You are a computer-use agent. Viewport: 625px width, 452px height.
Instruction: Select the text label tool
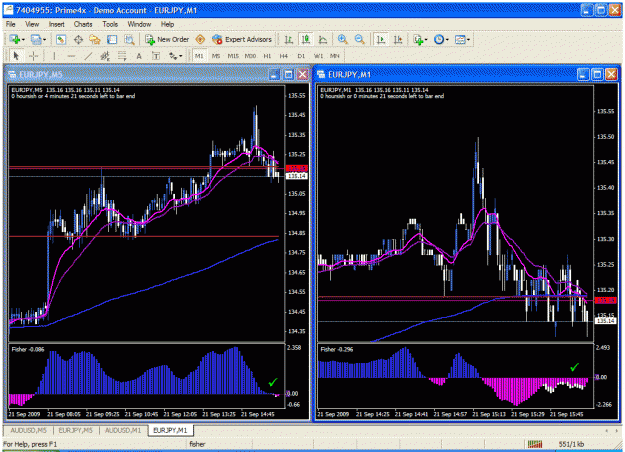pos(156,56)
